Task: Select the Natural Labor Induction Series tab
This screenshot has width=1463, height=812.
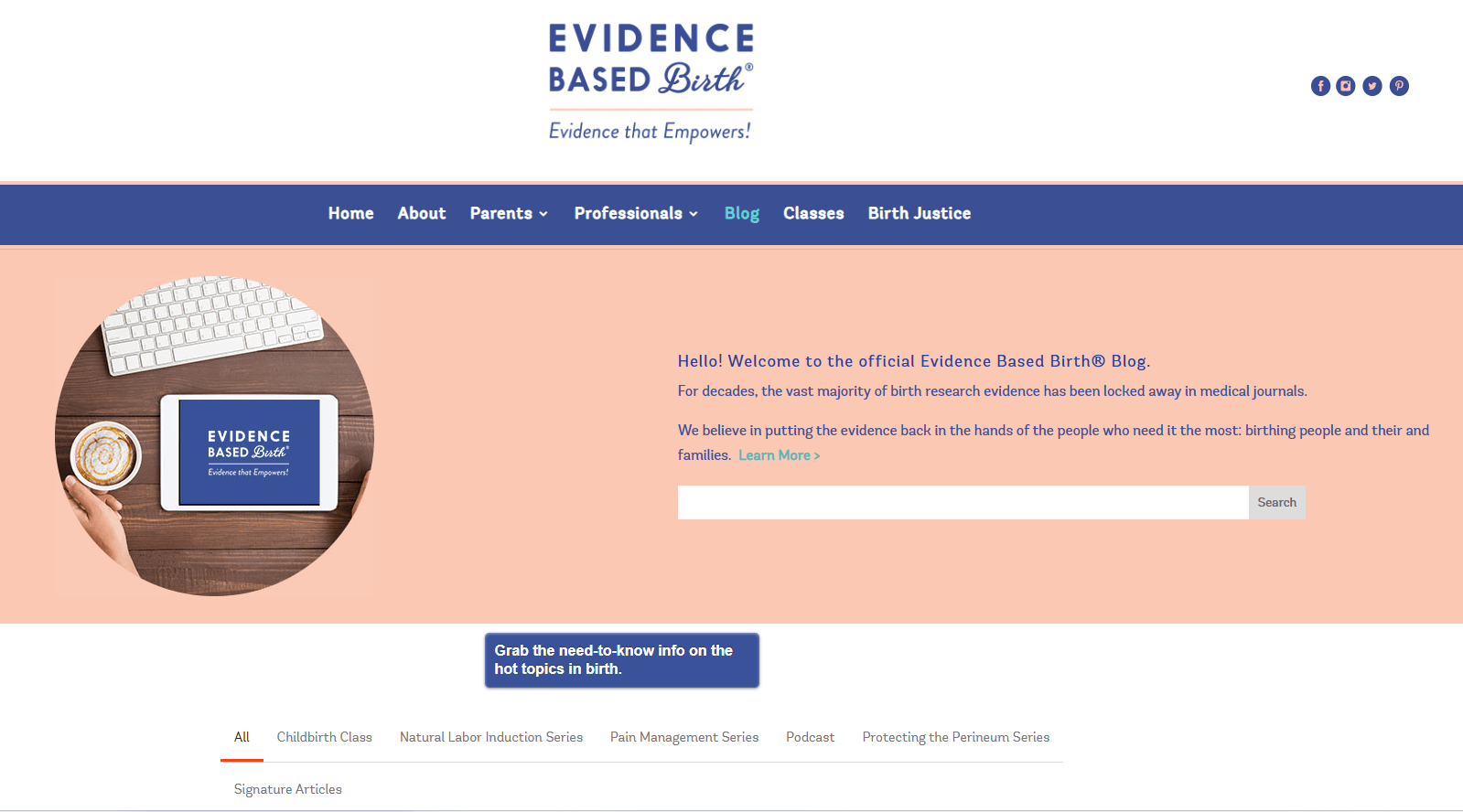Action: 491,737
